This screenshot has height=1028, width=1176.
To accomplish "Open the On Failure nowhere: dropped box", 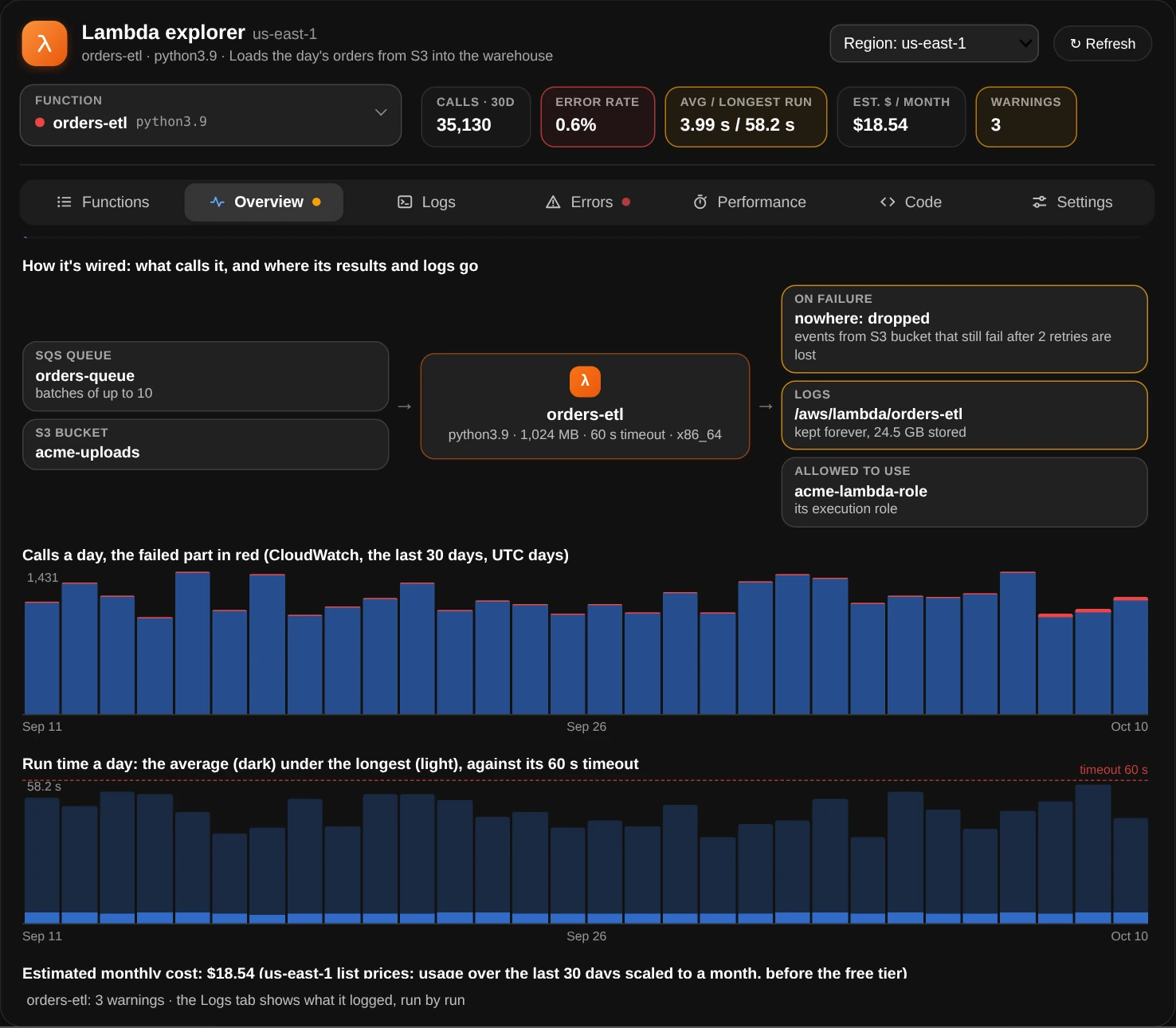I will point(965,329).
